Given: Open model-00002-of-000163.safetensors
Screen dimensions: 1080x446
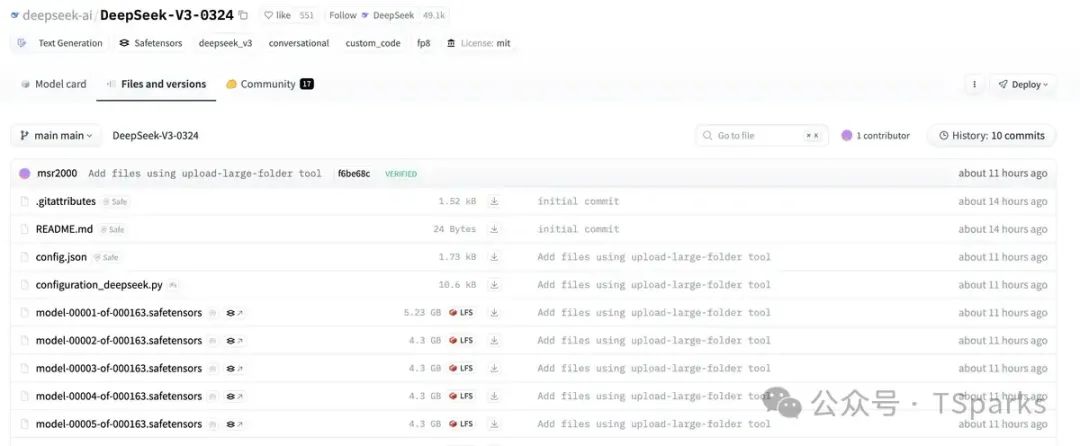Looking at the screenshot, I should [118, 340].
